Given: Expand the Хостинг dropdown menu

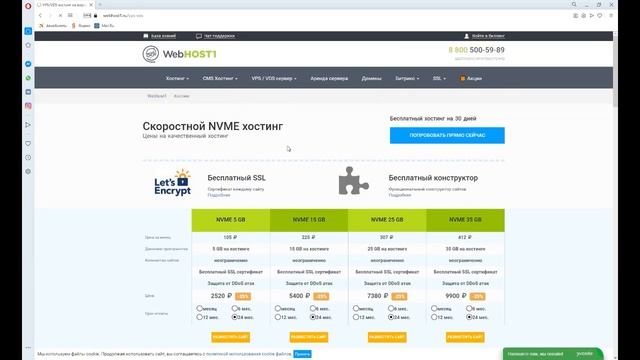Looking at the screenshot, I should tap(177, 78).
